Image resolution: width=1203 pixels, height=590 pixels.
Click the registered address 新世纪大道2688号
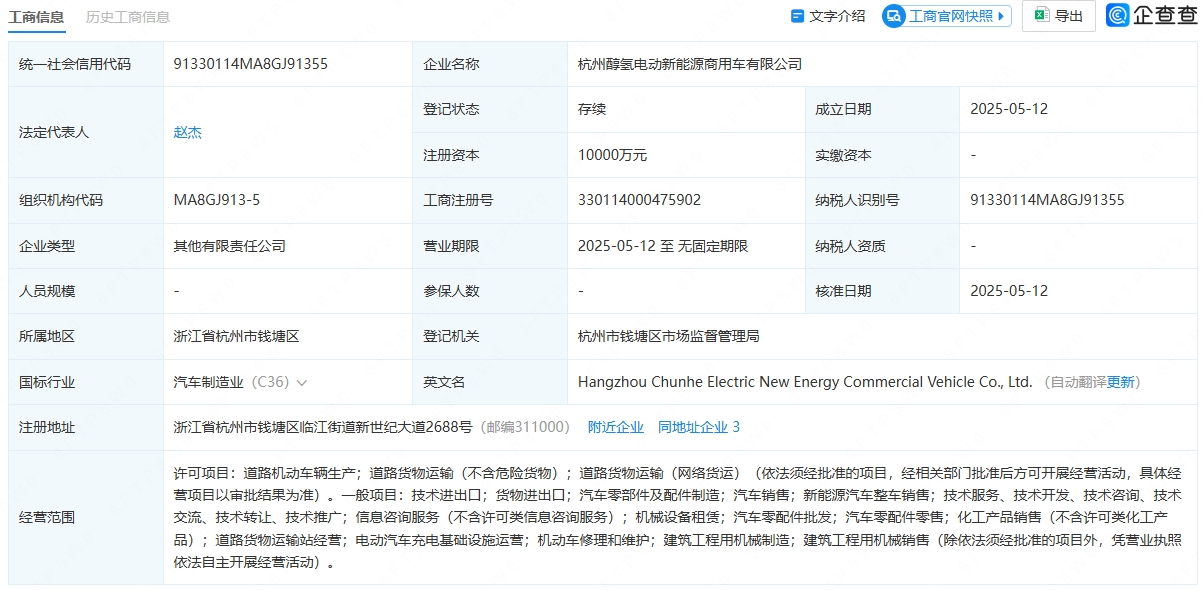323,427
